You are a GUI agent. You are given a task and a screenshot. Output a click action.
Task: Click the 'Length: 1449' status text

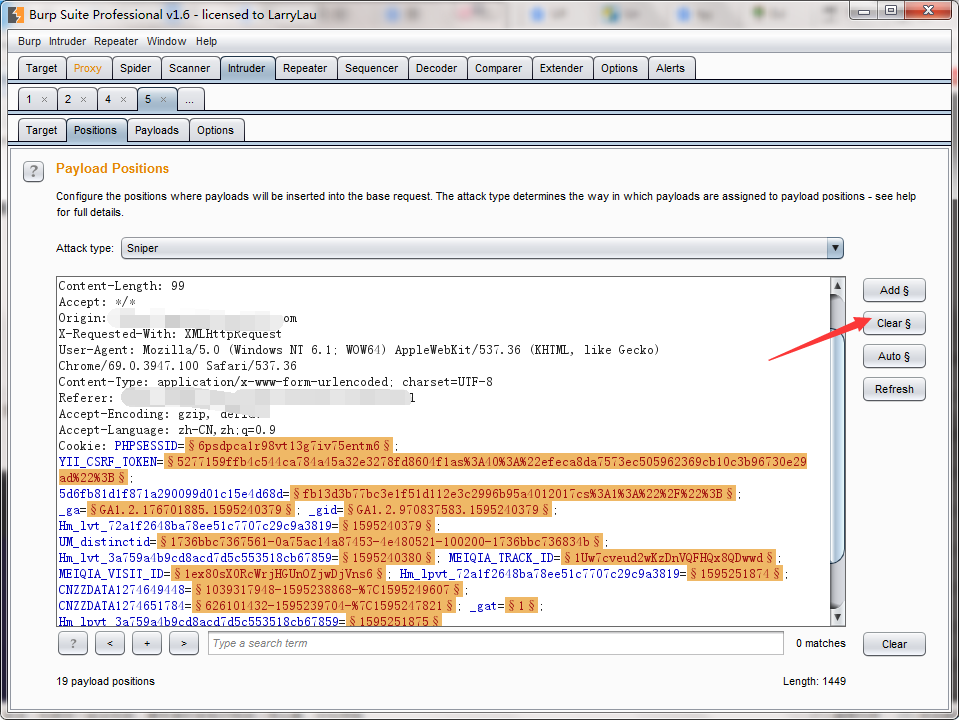click(814, 681)
